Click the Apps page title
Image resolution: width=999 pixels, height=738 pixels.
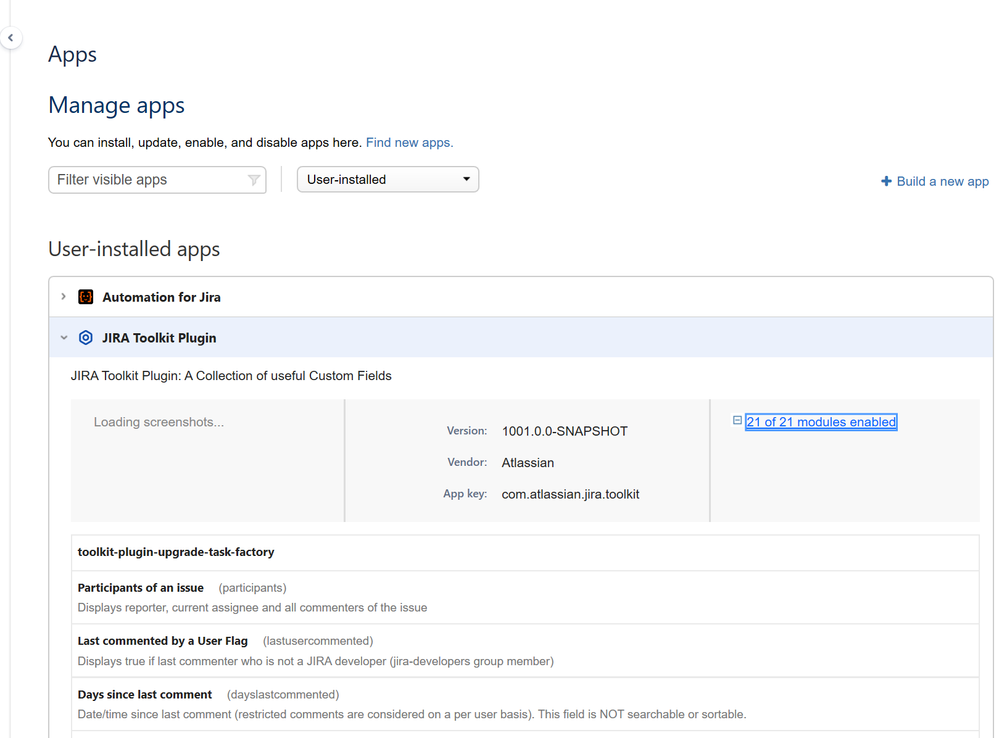coord(73,55)
